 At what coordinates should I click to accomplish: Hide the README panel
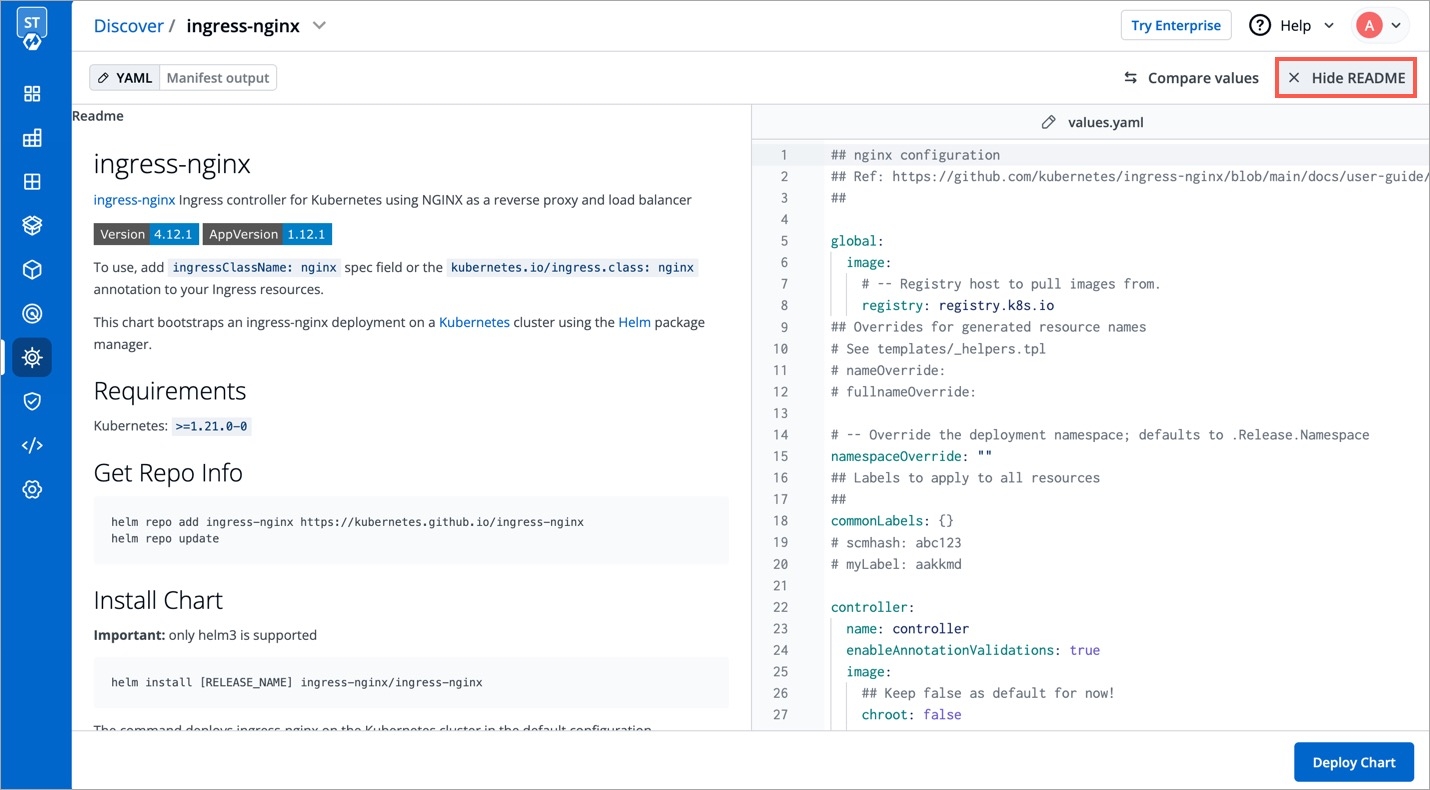[x=1346, y=78]
